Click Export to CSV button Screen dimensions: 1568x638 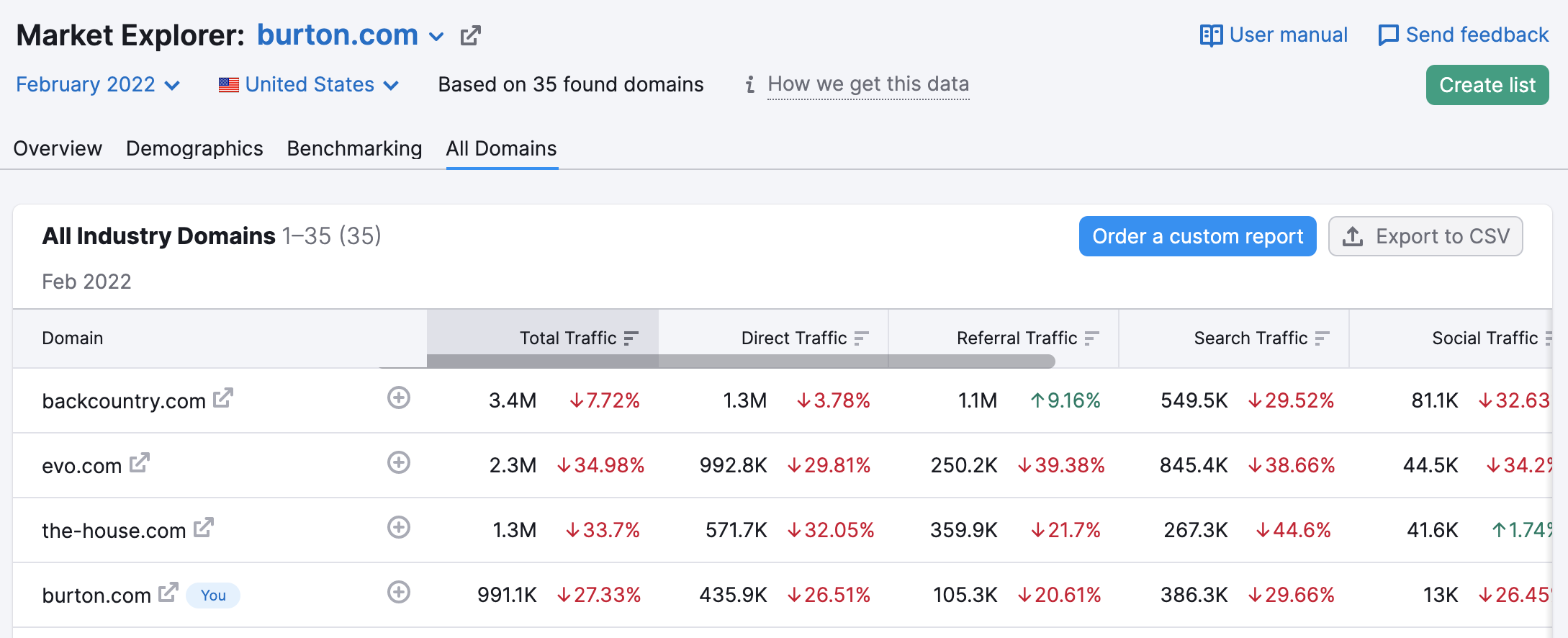pyautogui.click(x=1425, y=236)
